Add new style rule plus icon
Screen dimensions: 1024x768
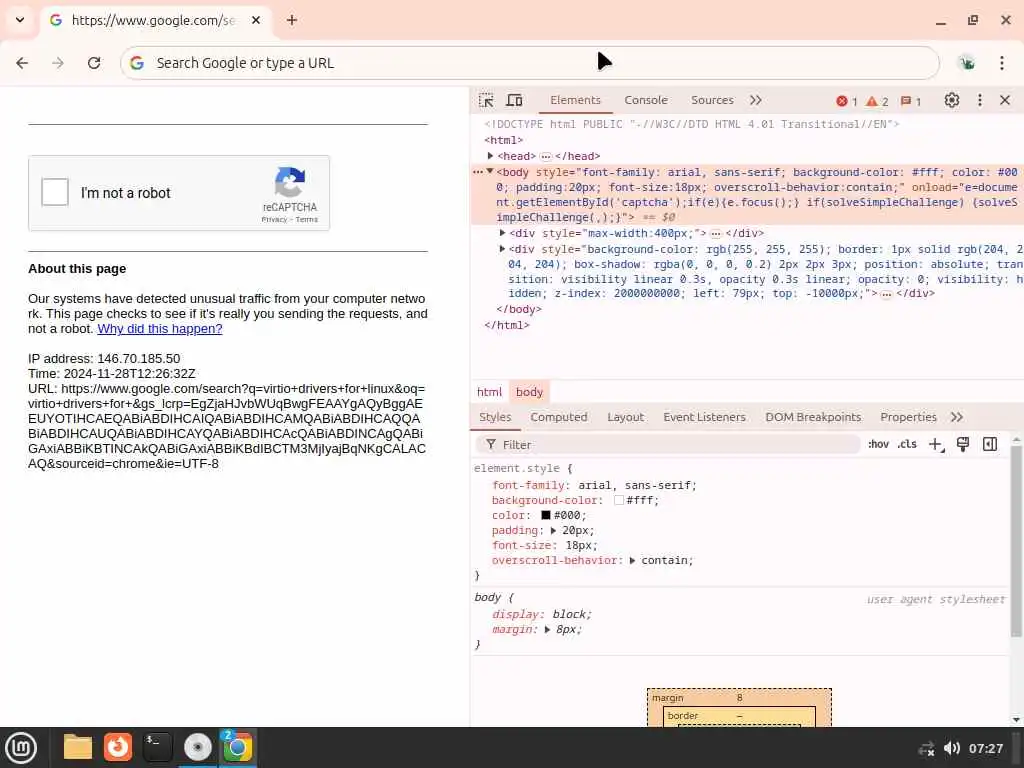click(936, 445)
